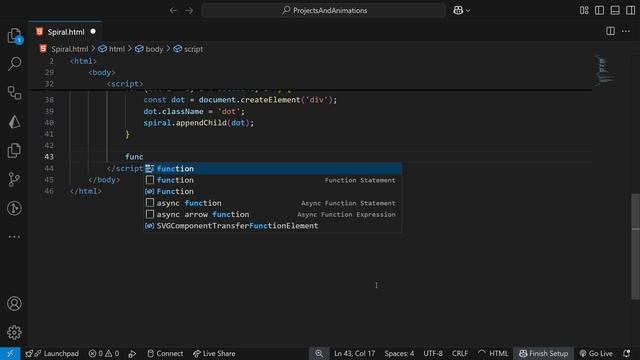Open the Copilot chat icon
The height and width of the screenshot is (360, 640).
point(458,11)
